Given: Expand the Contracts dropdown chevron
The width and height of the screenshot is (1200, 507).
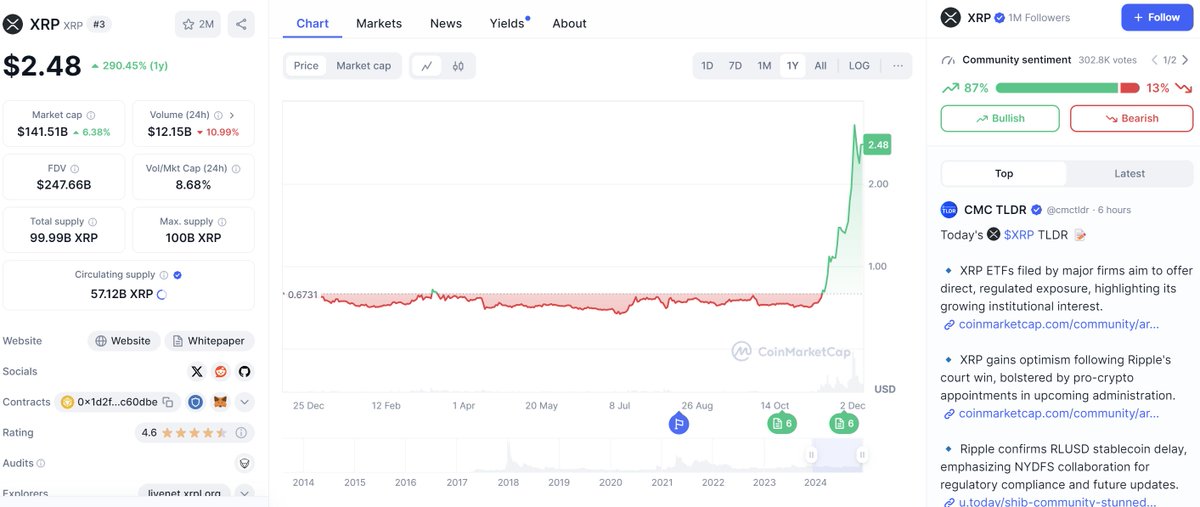Looking at the screenshot, I should pyautogui.click(x=244, y=402).
